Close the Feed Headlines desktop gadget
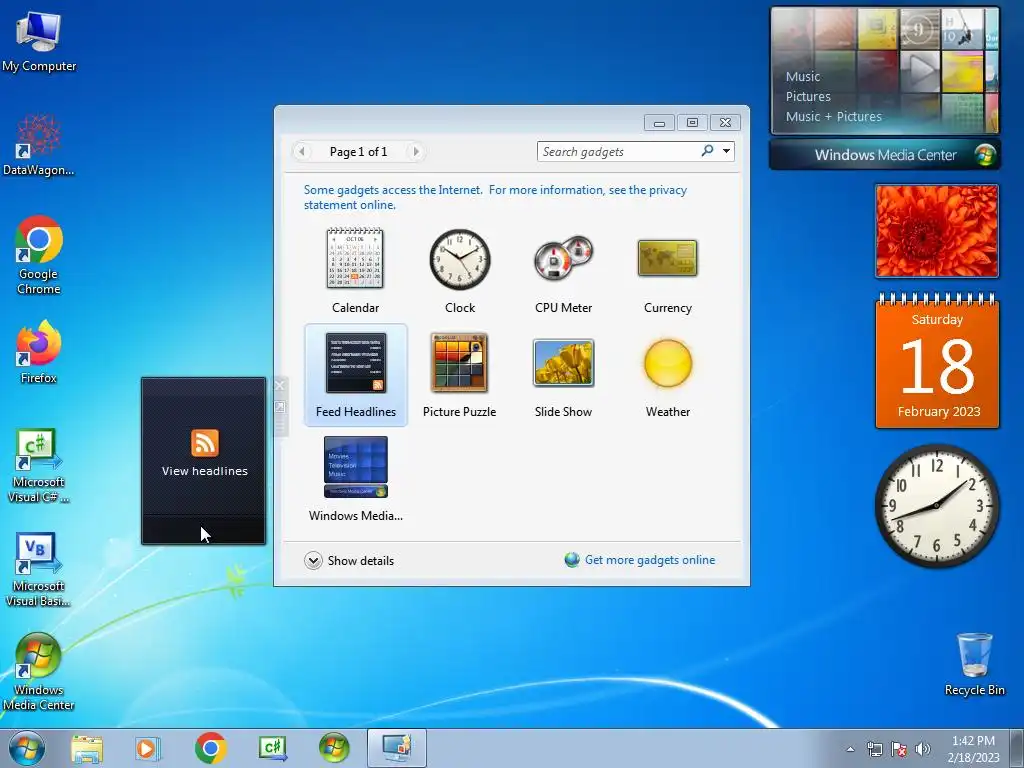 click(280, 386)
